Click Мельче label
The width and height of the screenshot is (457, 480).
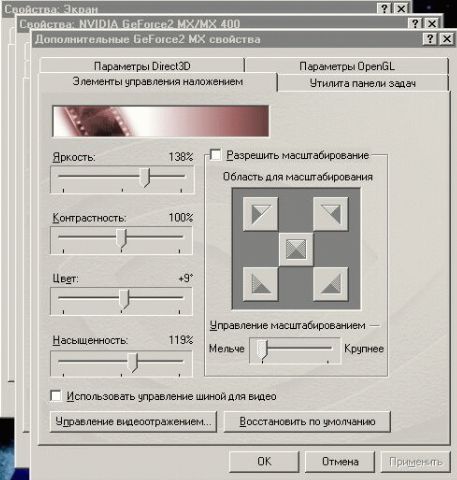227,349
